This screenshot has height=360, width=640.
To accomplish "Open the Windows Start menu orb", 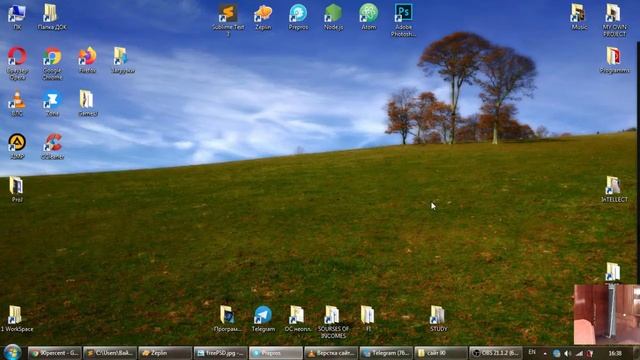I will coord(12,352).
